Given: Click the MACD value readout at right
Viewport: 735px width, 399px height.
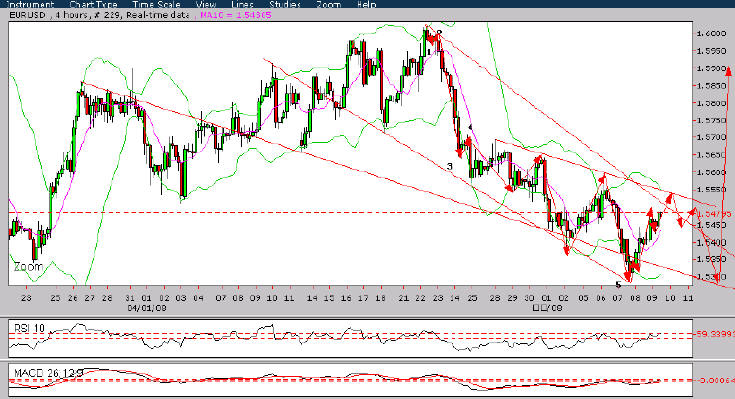Looking at the screenshot, I should [716, 380].
